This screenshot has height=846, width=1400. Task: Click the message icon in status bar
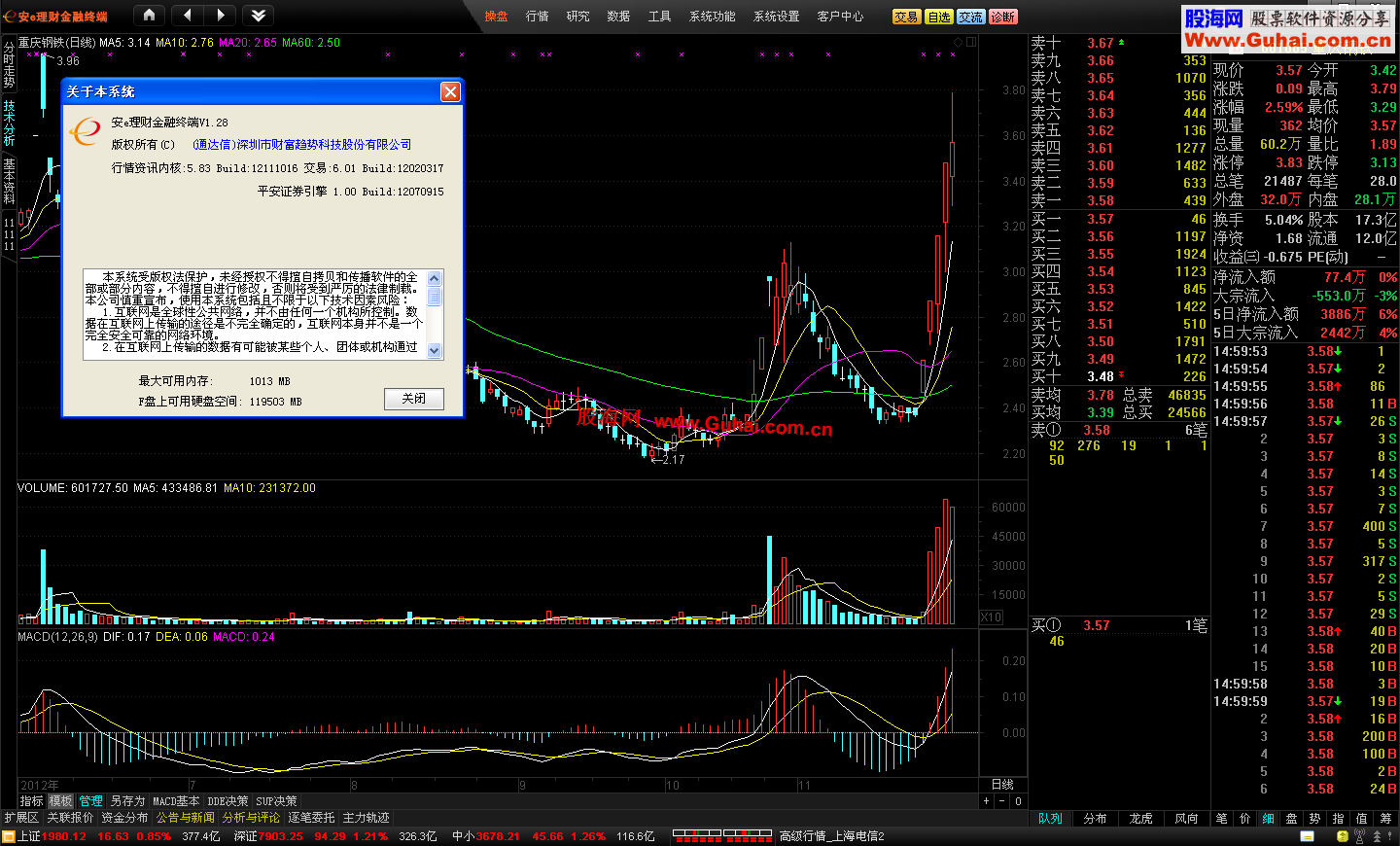[x=1308, y=836]
